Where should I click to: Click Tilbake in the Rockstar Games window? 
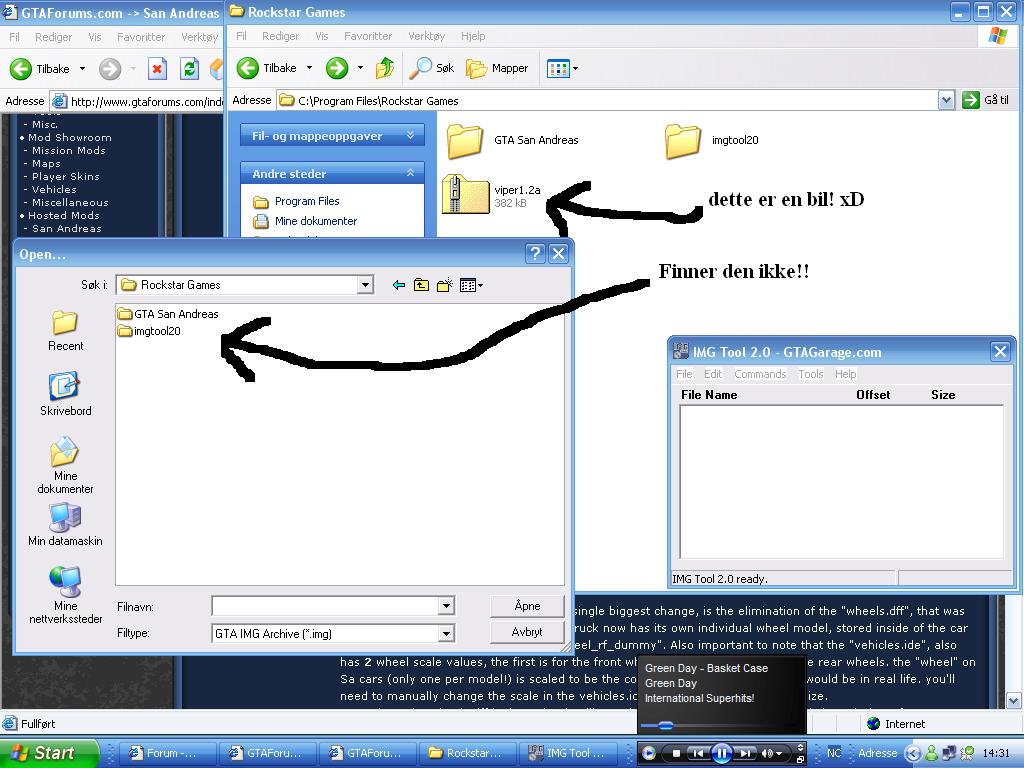pos(268,68)
